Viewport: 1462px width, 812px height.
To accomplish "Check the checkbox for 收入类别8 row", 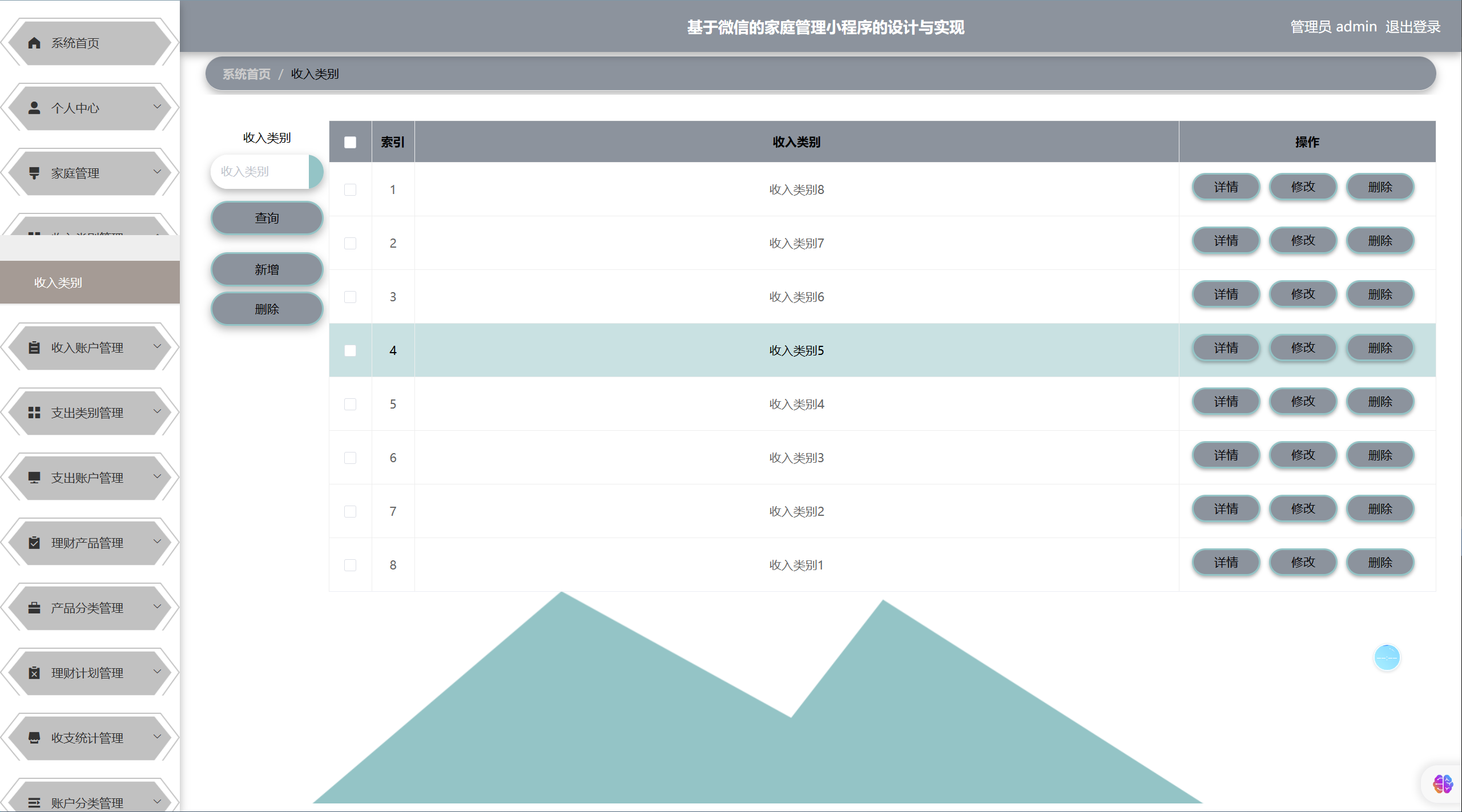I will coord(350,189).
